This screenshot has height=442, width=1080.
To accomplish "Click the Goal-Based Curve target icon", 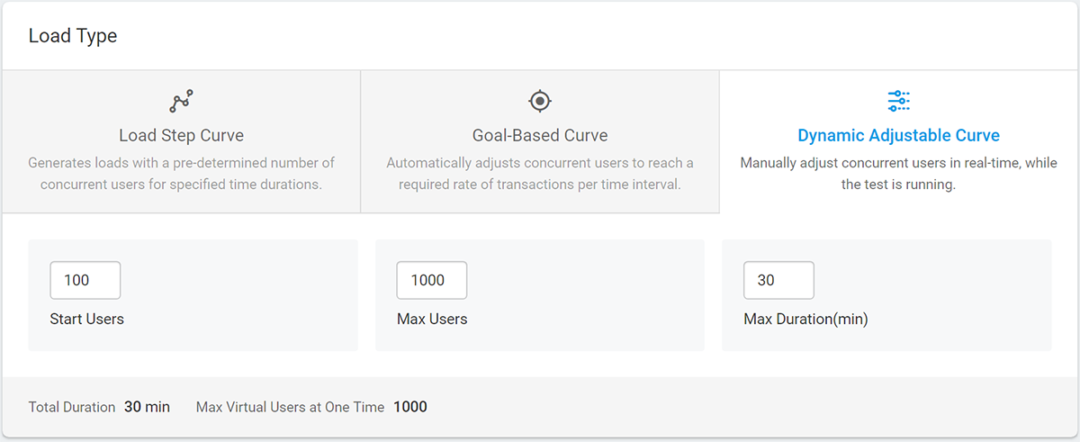I will coord(540,101).
